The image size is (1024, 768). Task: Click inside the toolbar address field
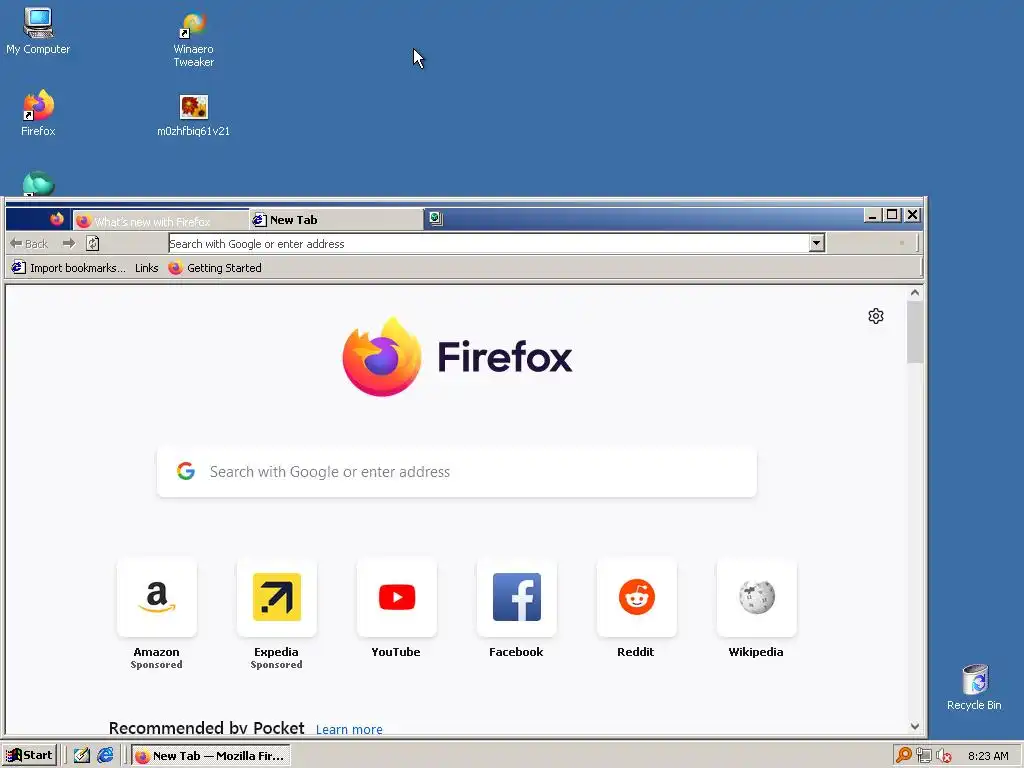488,244
